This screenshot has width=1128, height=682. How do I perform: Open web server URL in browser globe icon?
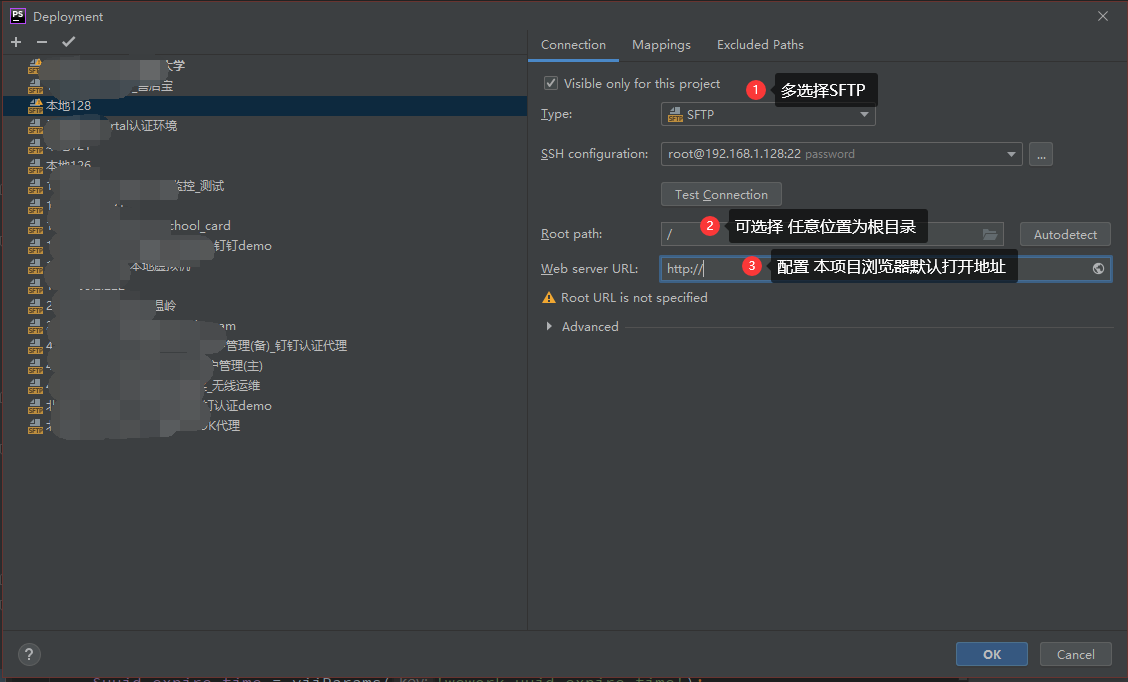pyautogui.click(x=1098, y=268)
